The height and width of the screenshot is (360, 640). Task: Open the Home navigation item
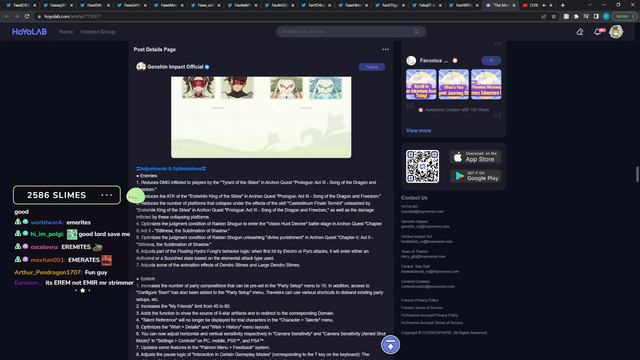(66, 32)
